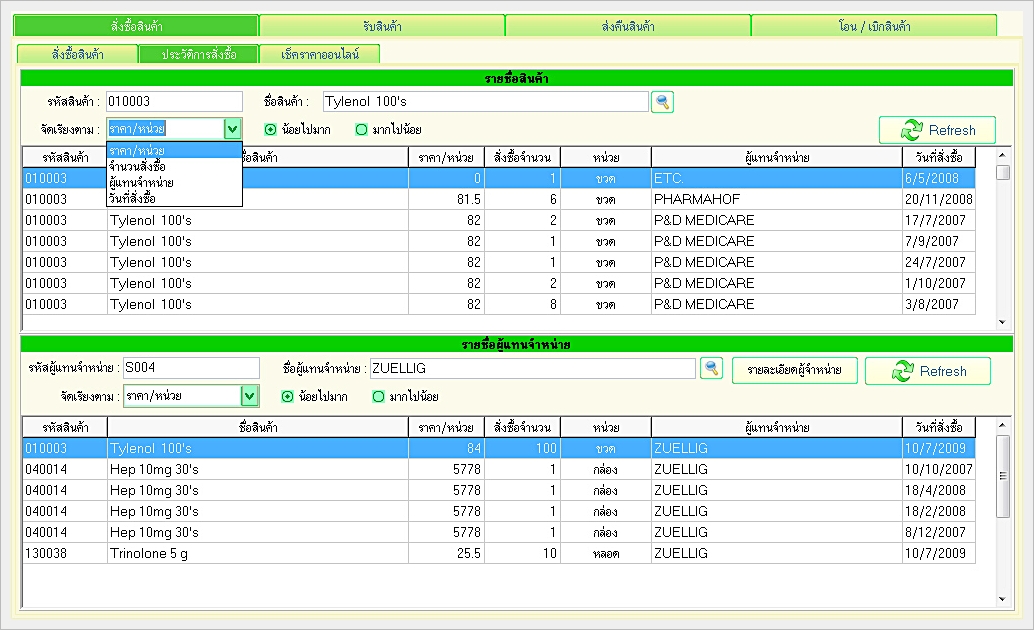This screenshot has height=630, width=1034.
Task: Click the date cell 1/10/2007
Action: point(938,284)
